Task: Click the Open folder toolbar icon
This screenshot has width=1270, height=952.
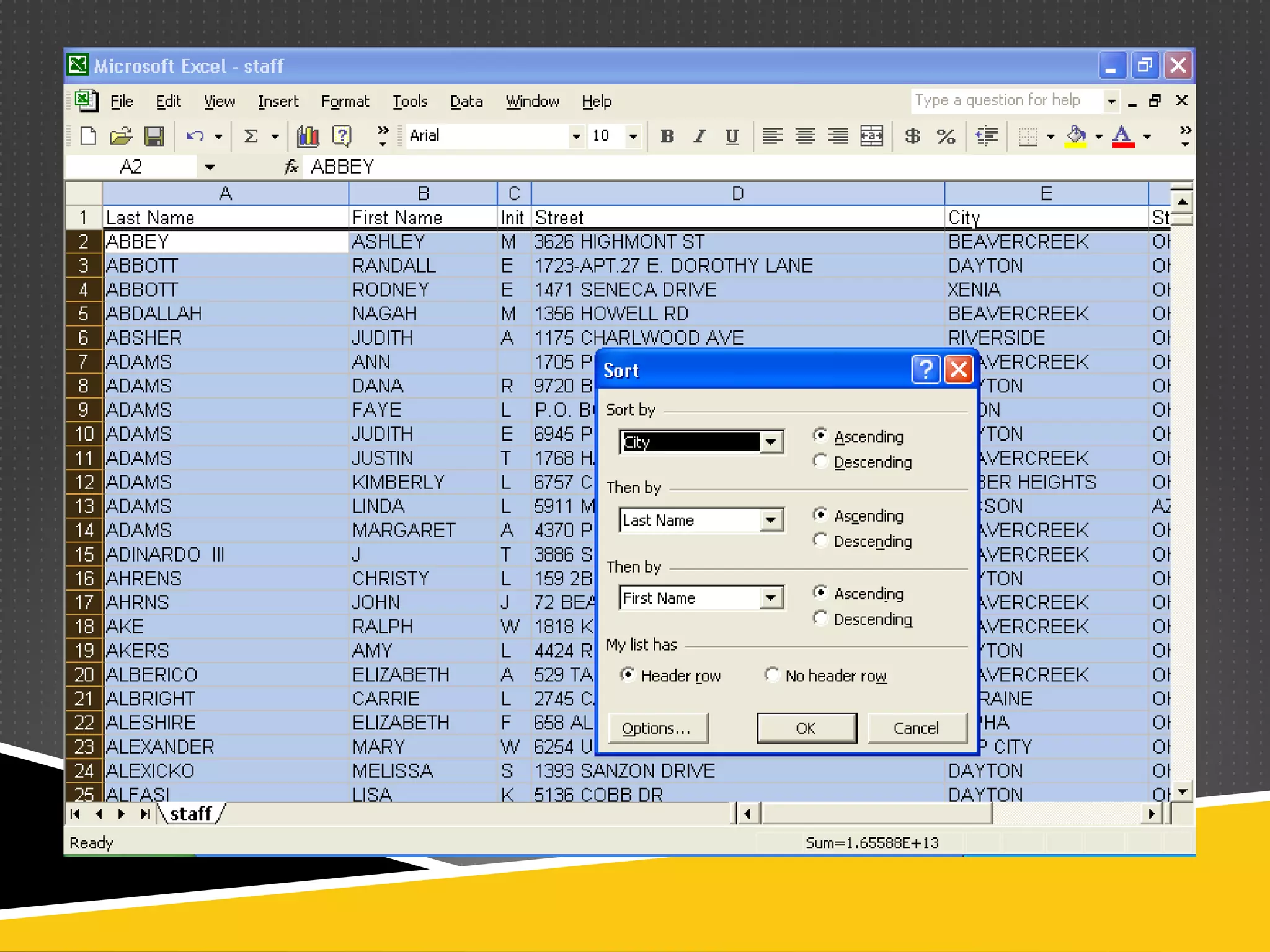Action: point(121,136)
